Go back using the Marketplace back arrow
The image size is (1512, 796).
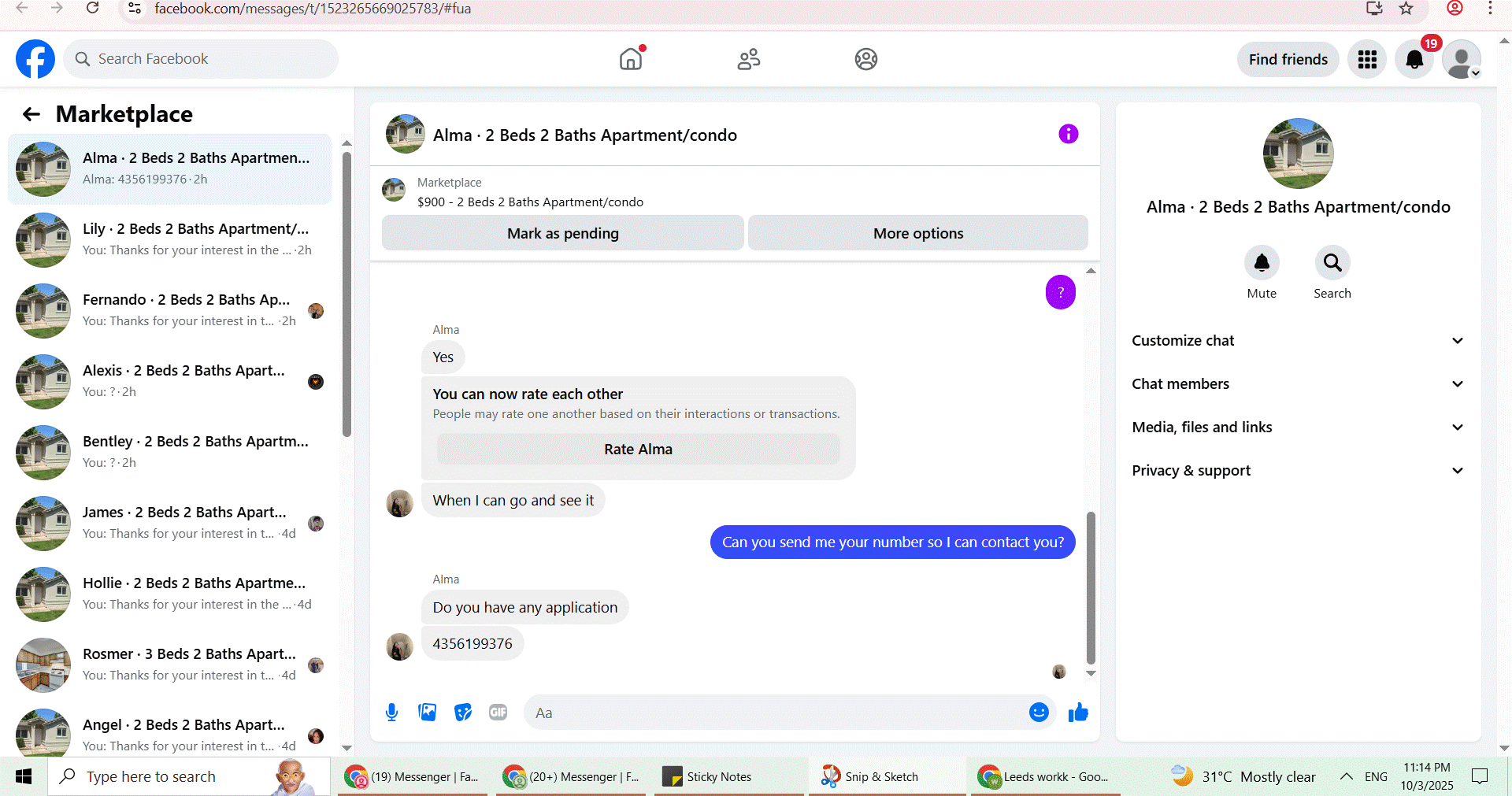(x=31, y=114)
